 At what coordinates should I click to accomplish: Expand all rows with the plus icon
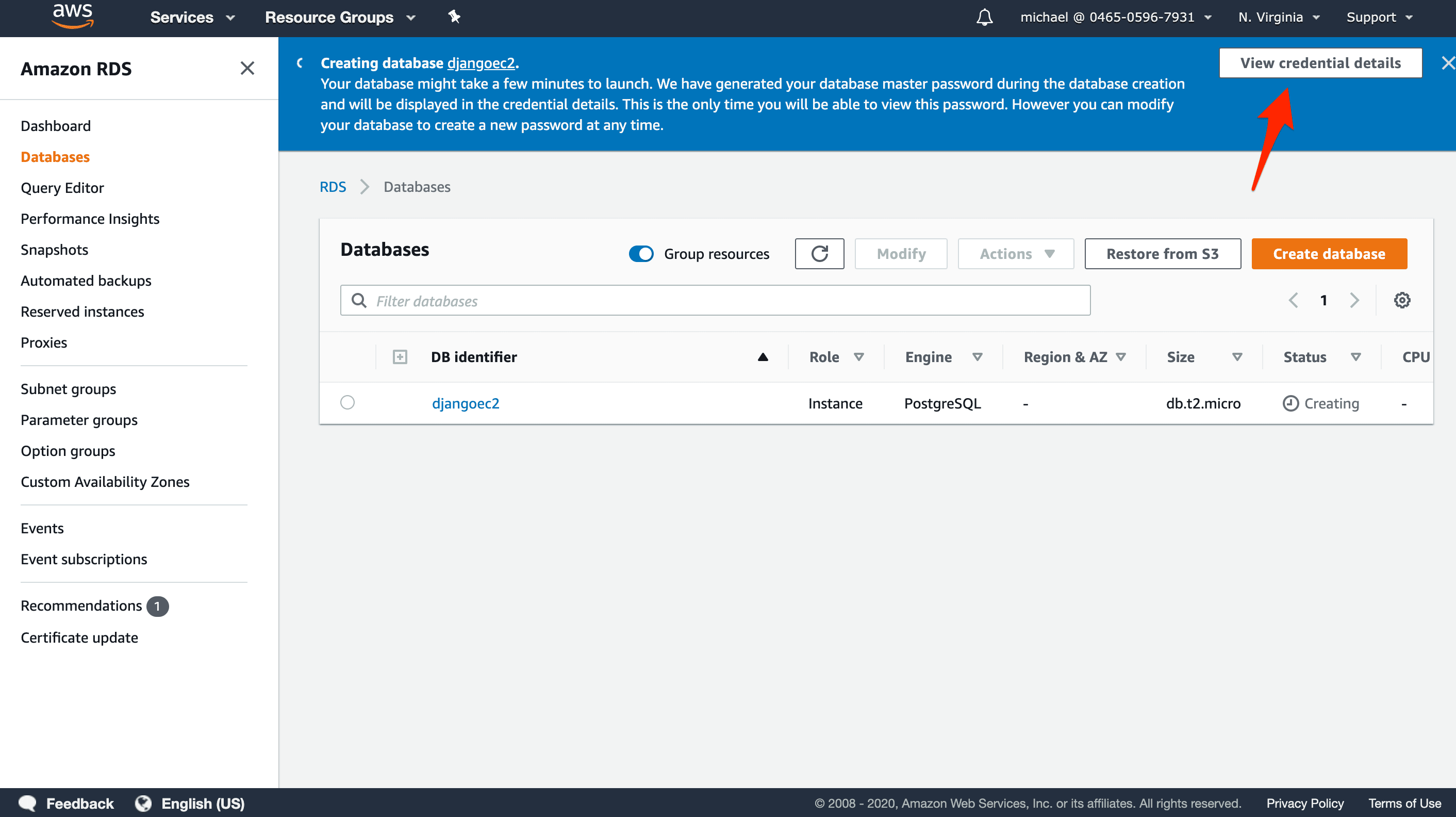pyautogui.click(x=400, y=357)
